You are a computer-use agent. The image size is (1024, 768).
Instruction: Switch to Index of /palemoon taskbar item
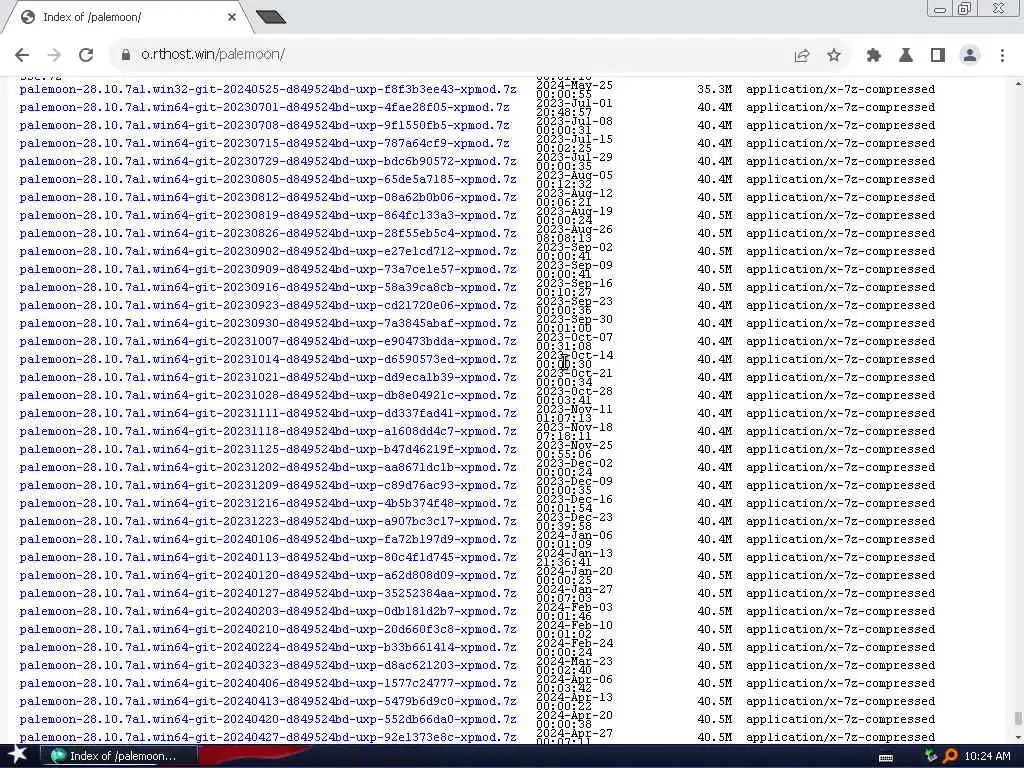click(x=119, y=756)
